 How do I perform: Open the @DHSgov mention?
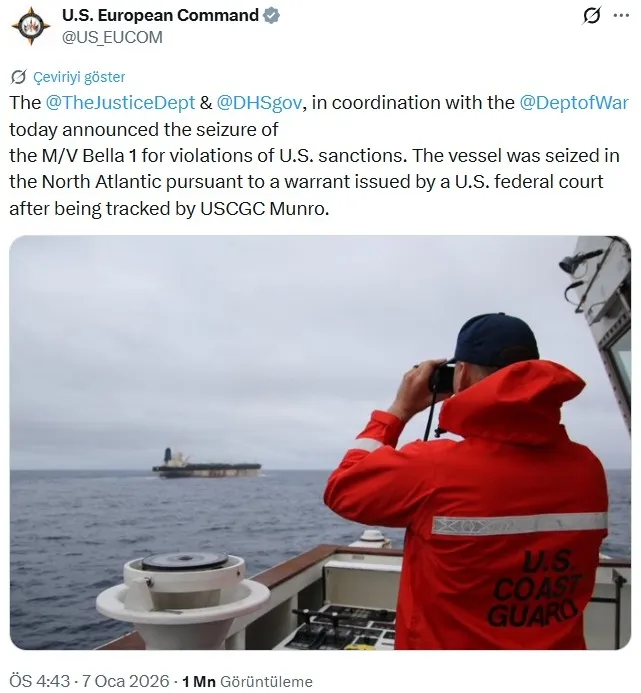coord(259,103)
